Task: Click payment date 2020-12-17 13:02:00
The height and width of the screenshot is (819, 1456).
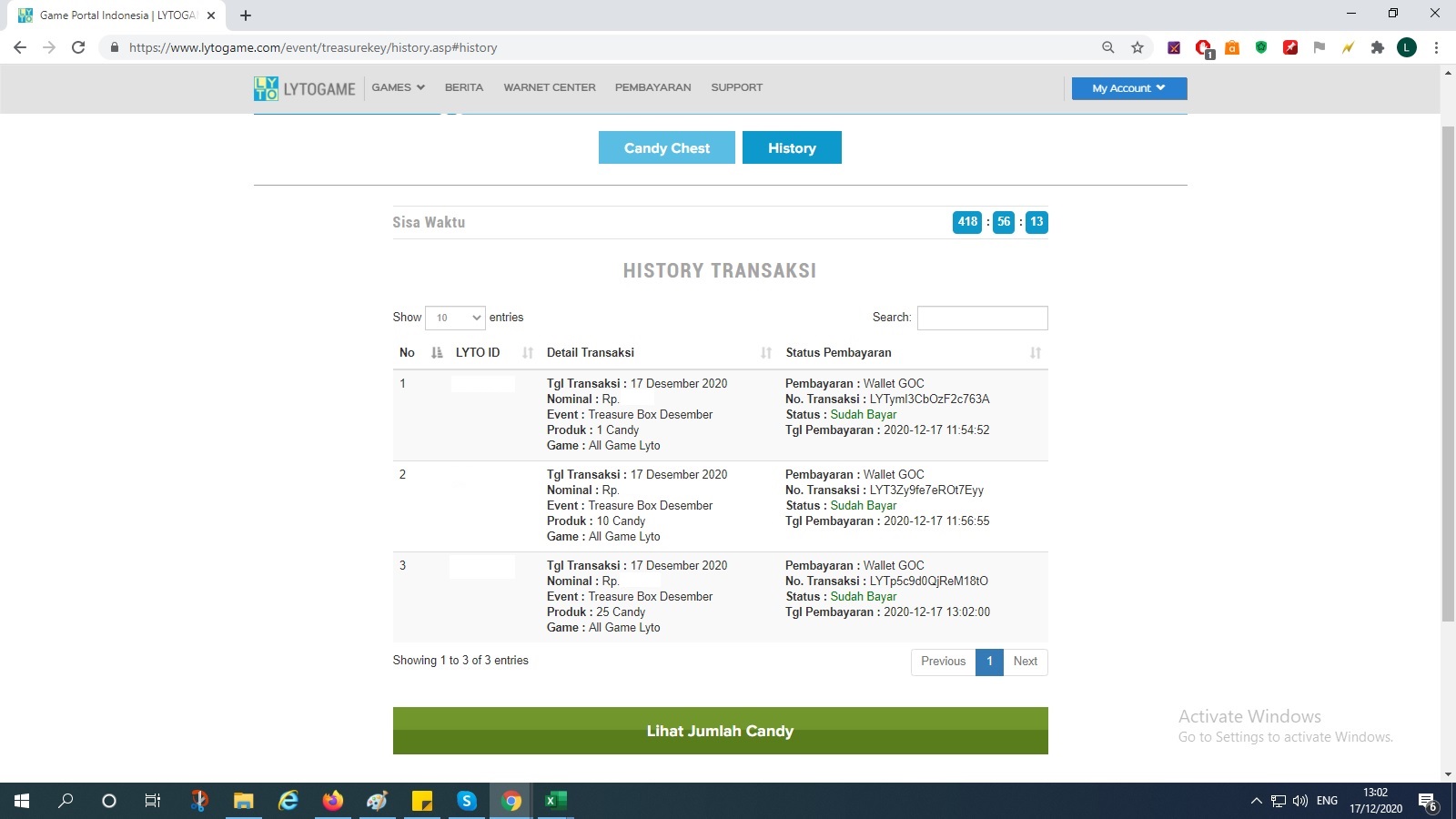Action: pyautogui.click(x=936, y=612)
